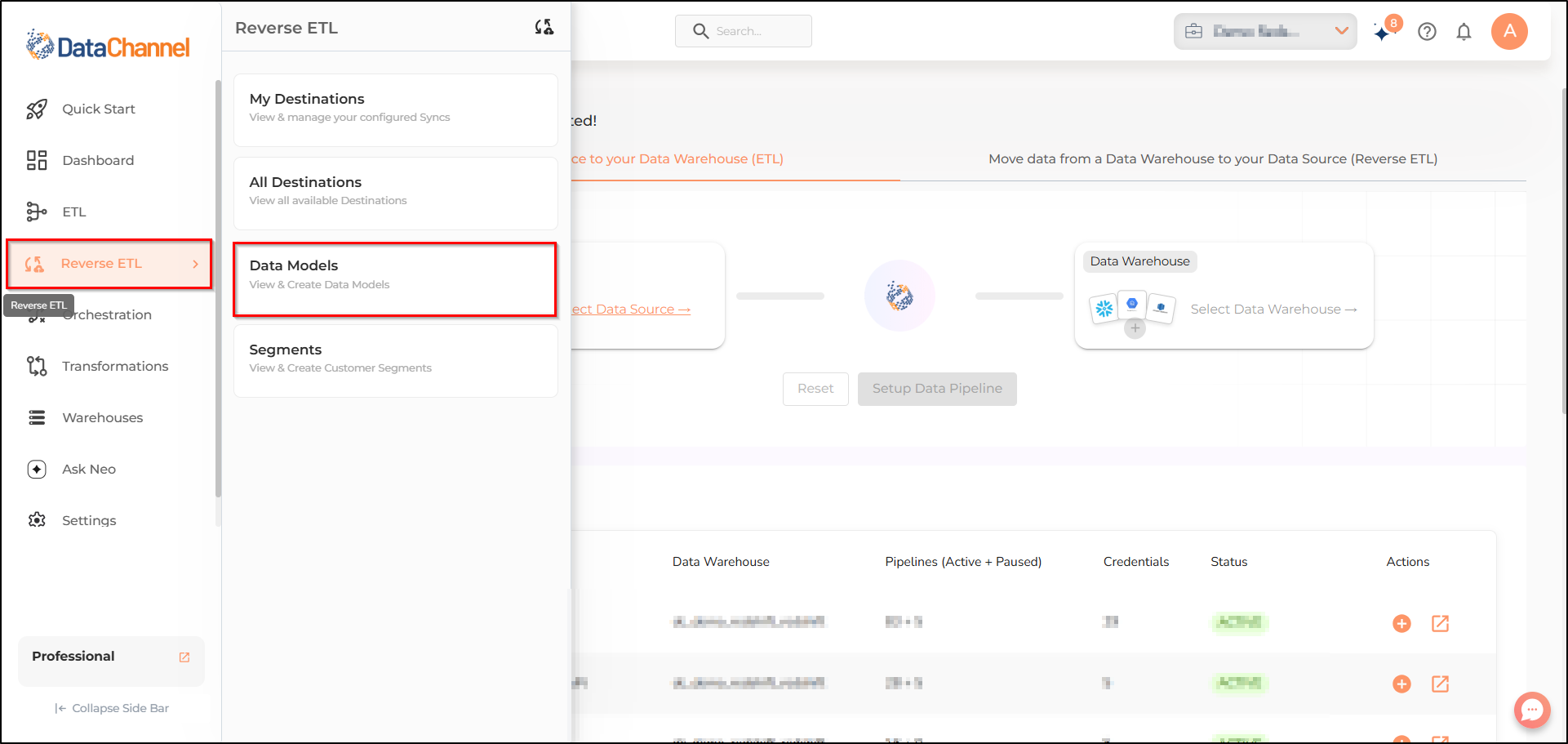Open the Dashboard grid icon
Viewport: 1568px width, 744px height.
pyautogui.click(x=37, y=160)
